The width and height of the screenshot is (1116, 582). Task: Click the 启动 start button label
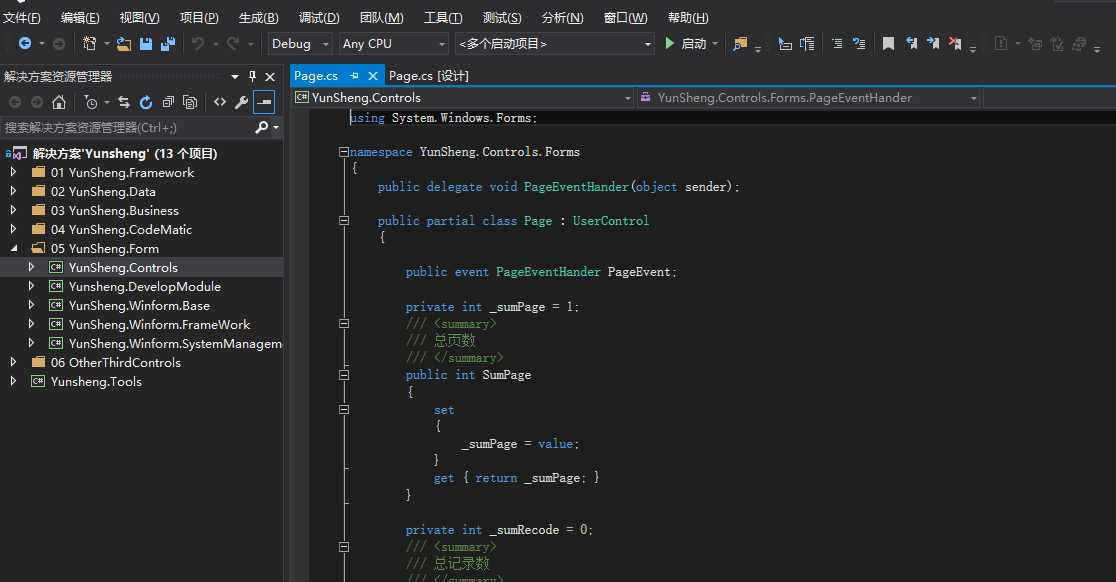[694, 44]
